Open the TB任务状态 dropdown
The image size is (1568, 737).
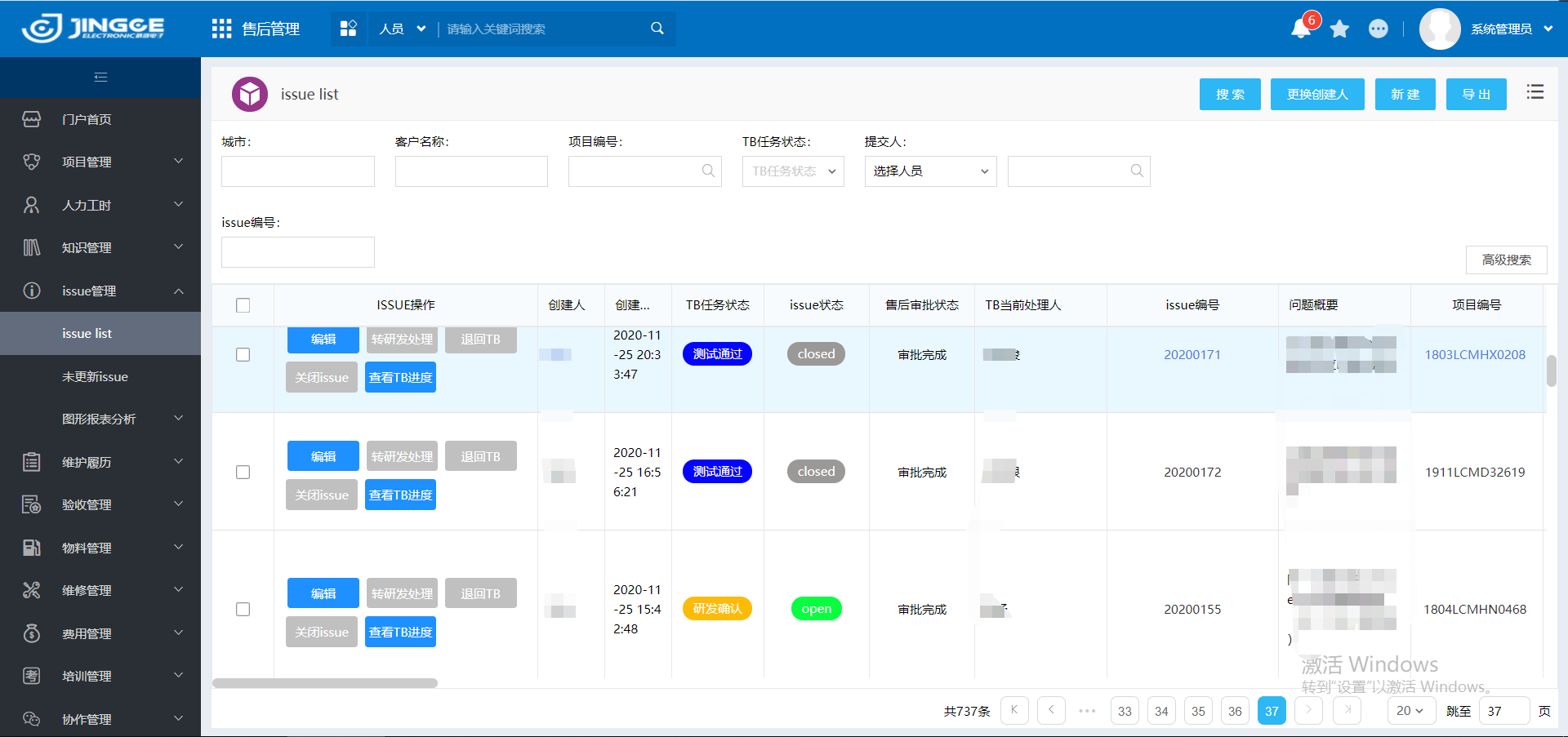pos(793,171)
